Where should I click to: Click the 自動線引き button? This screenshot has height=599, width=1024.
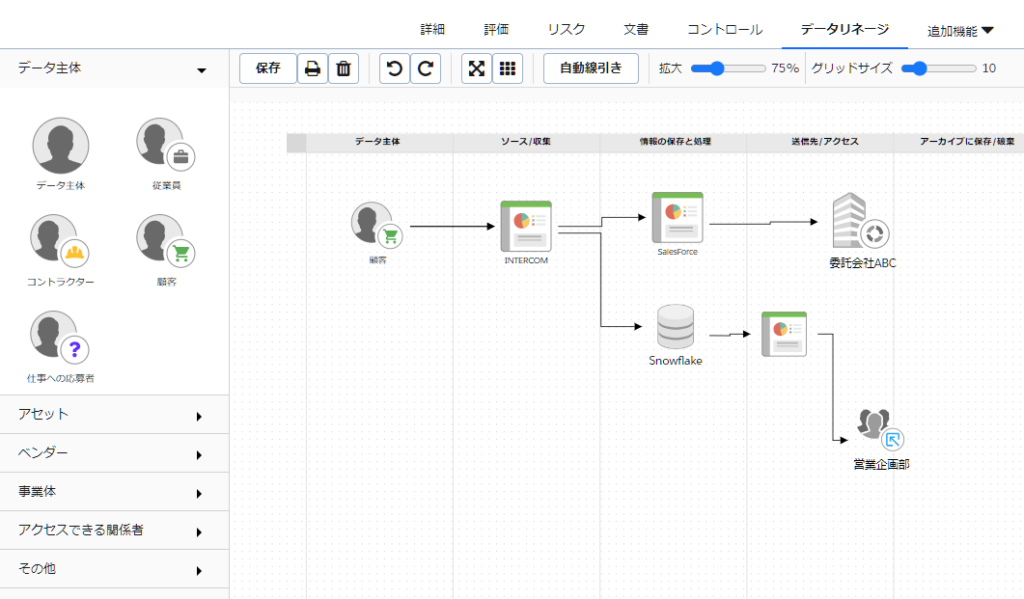pos(590,69)
